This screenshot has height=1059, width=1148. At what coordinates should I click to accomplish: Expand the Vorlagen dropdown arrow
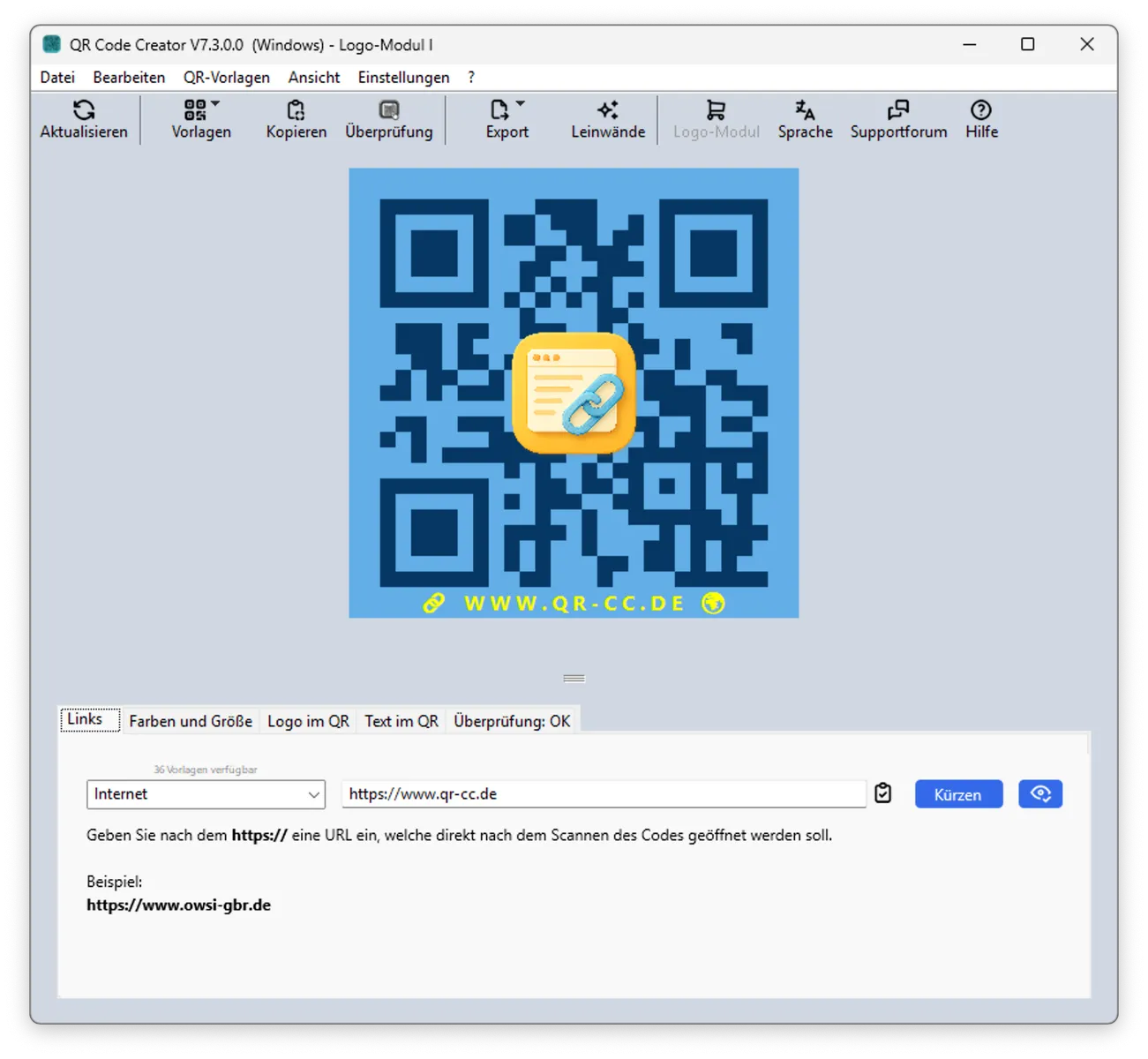[x=216, y=104]
